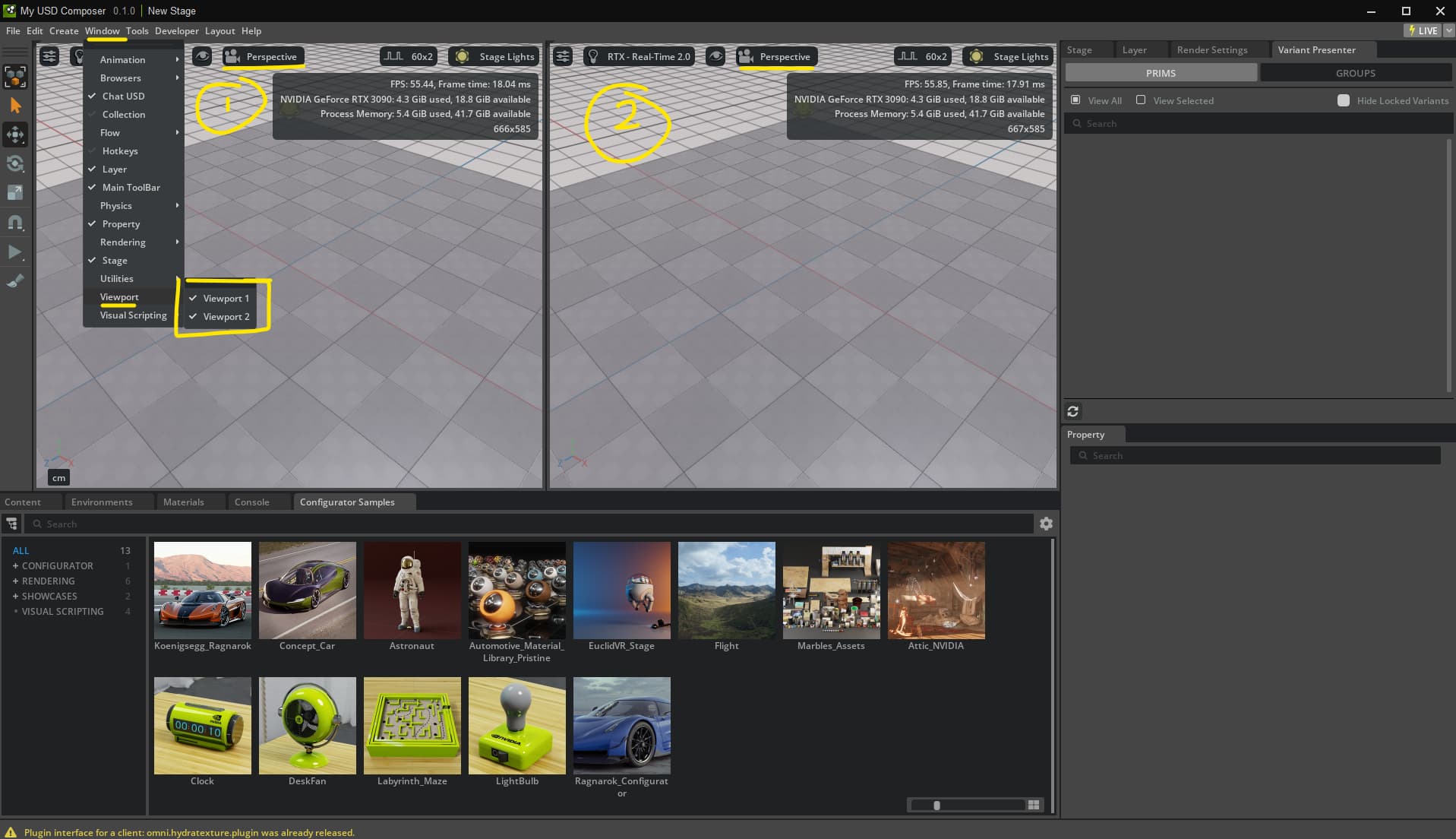Switch to the Render Settings tab

coord(1211,49)
